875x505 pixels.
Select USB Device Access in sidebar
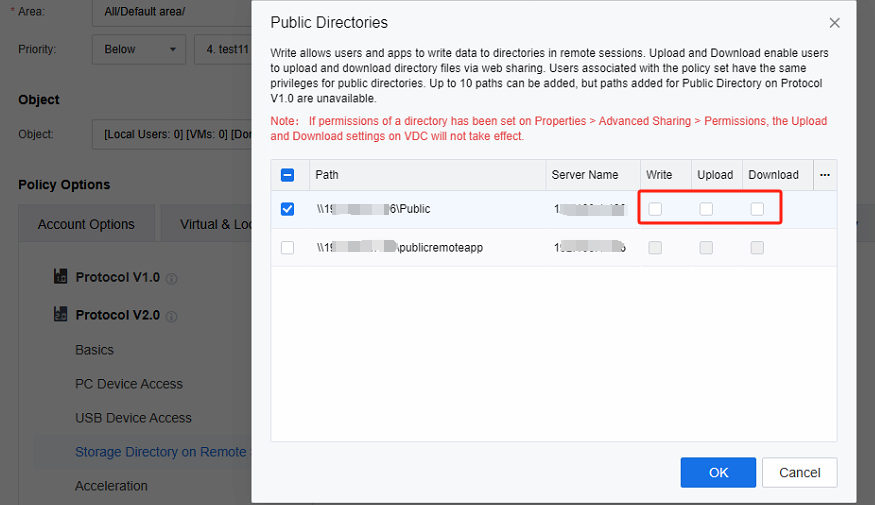pyautogui.click(x=133, y=418)
